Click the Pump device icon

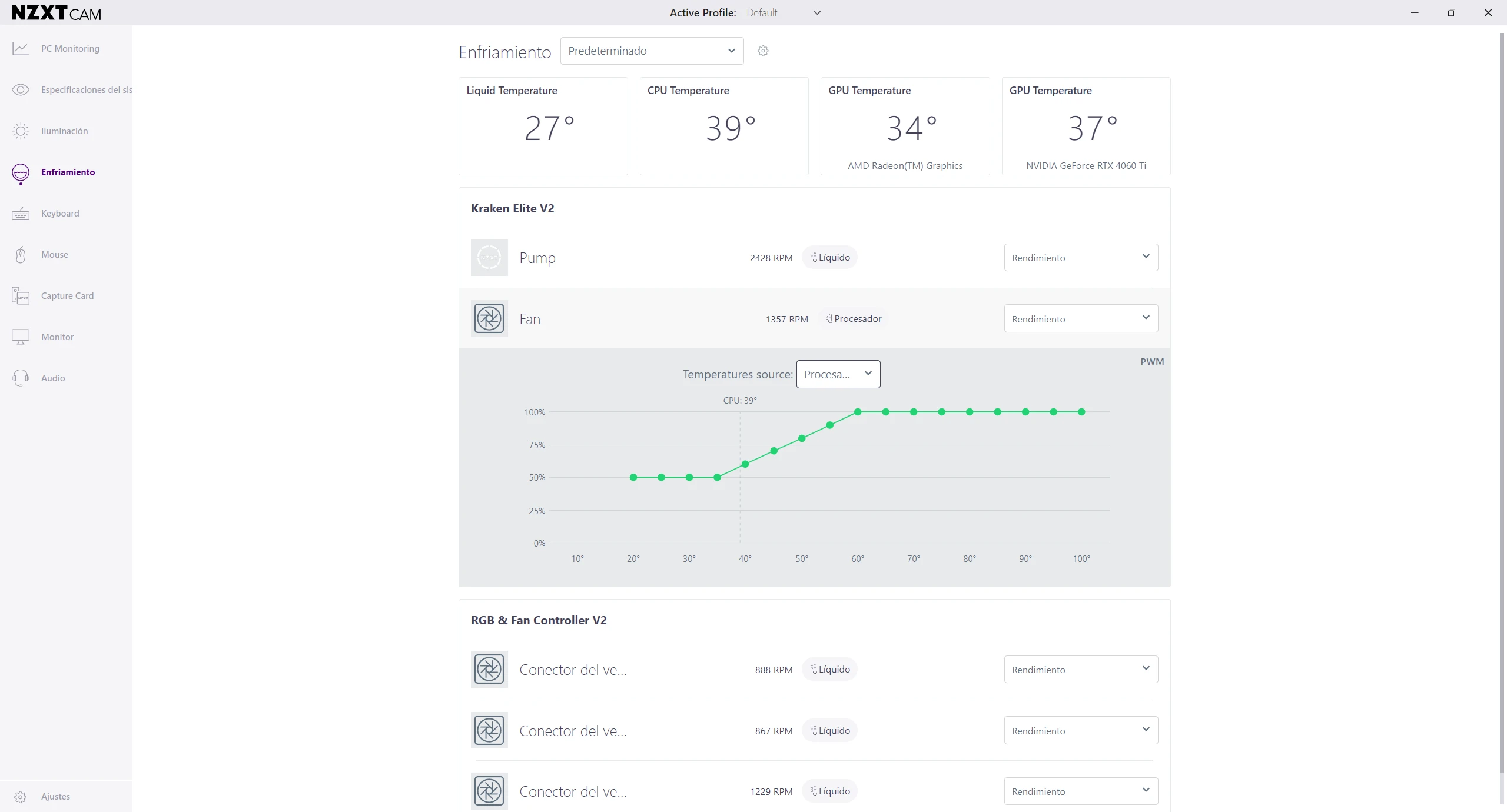(x=489, y=258)
